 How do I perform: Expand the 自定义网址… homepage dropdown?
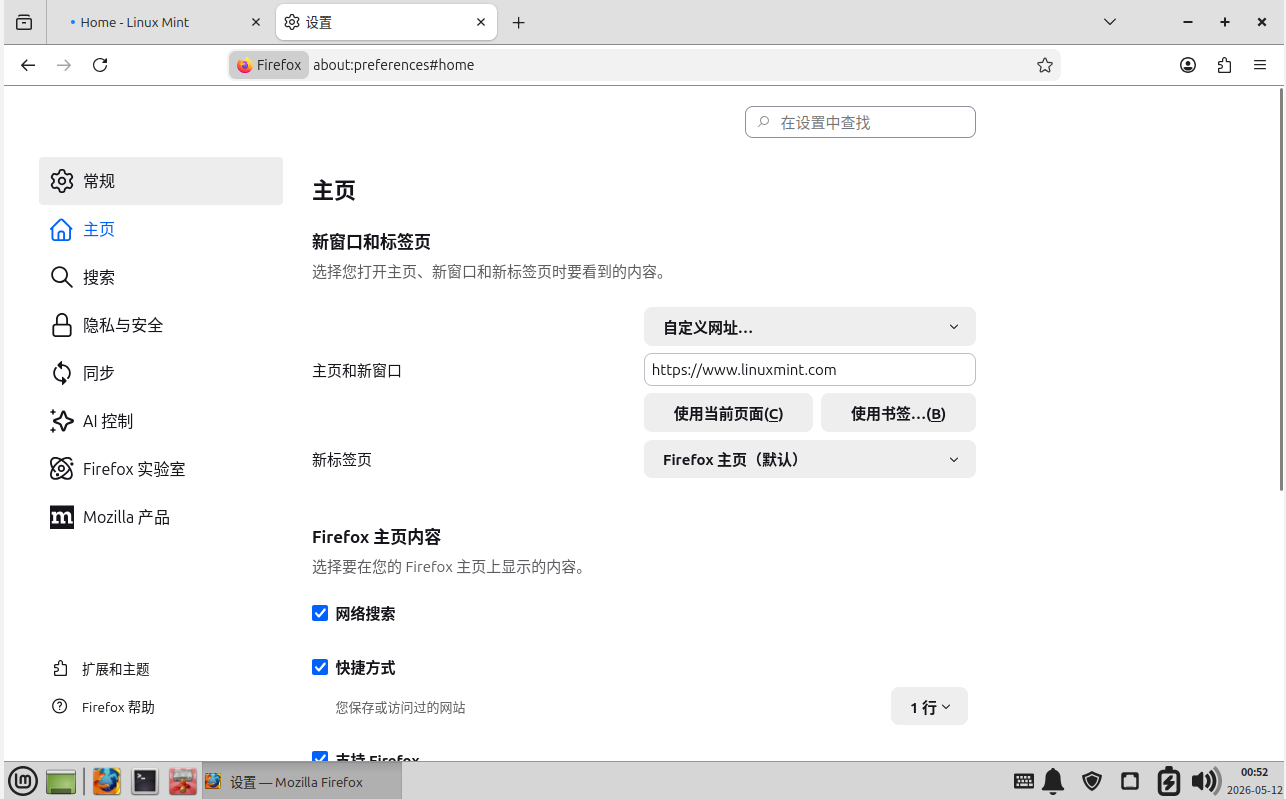pos(810,327)
